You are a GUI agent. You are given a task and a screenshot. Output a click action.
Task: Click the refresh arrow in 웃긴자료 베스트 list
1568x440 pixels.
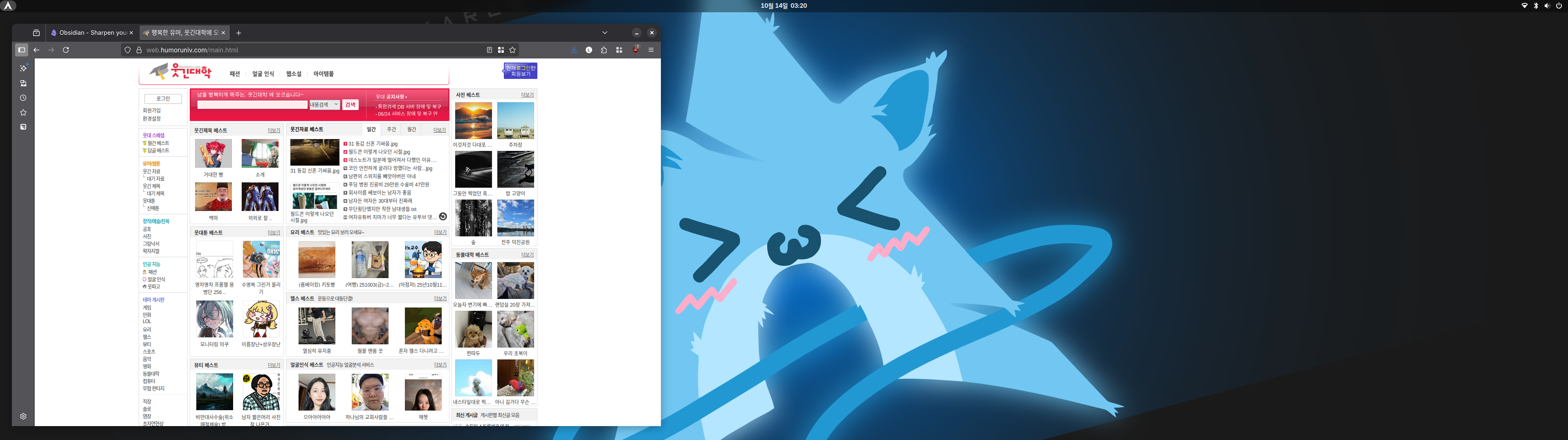[443, 217]
